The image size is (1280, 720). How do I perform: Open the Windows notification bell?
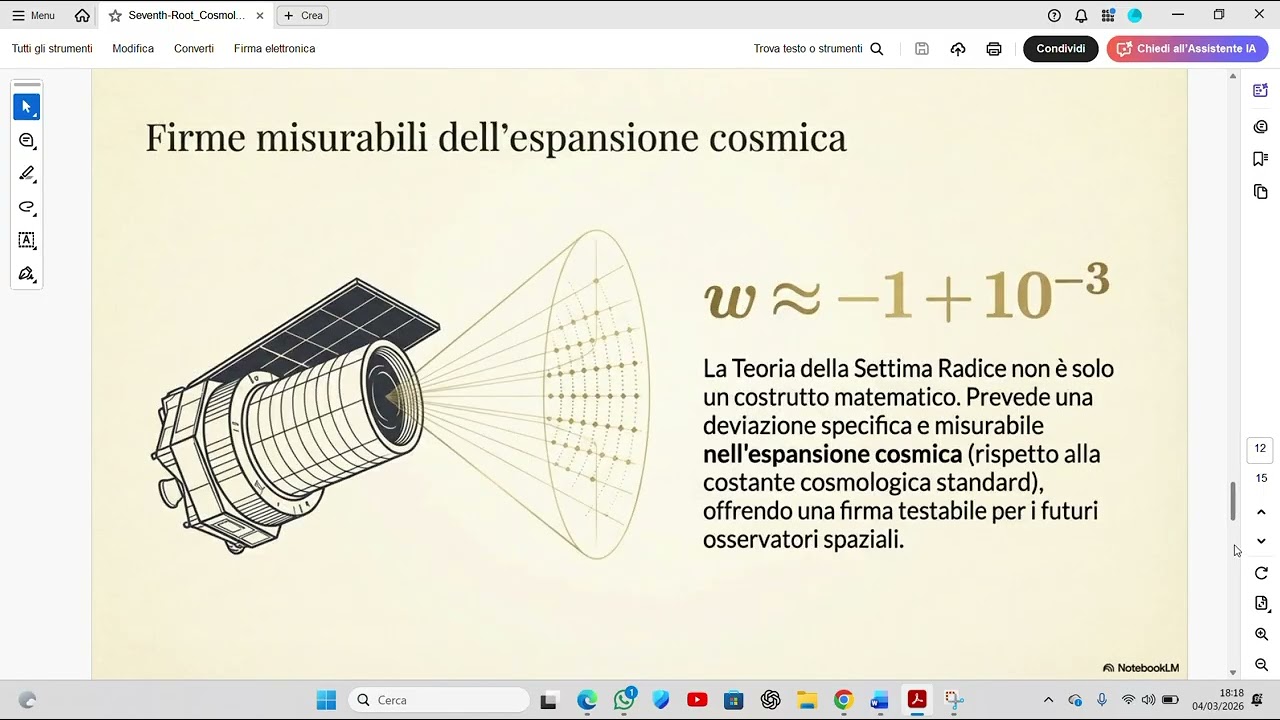point(1257,699)
